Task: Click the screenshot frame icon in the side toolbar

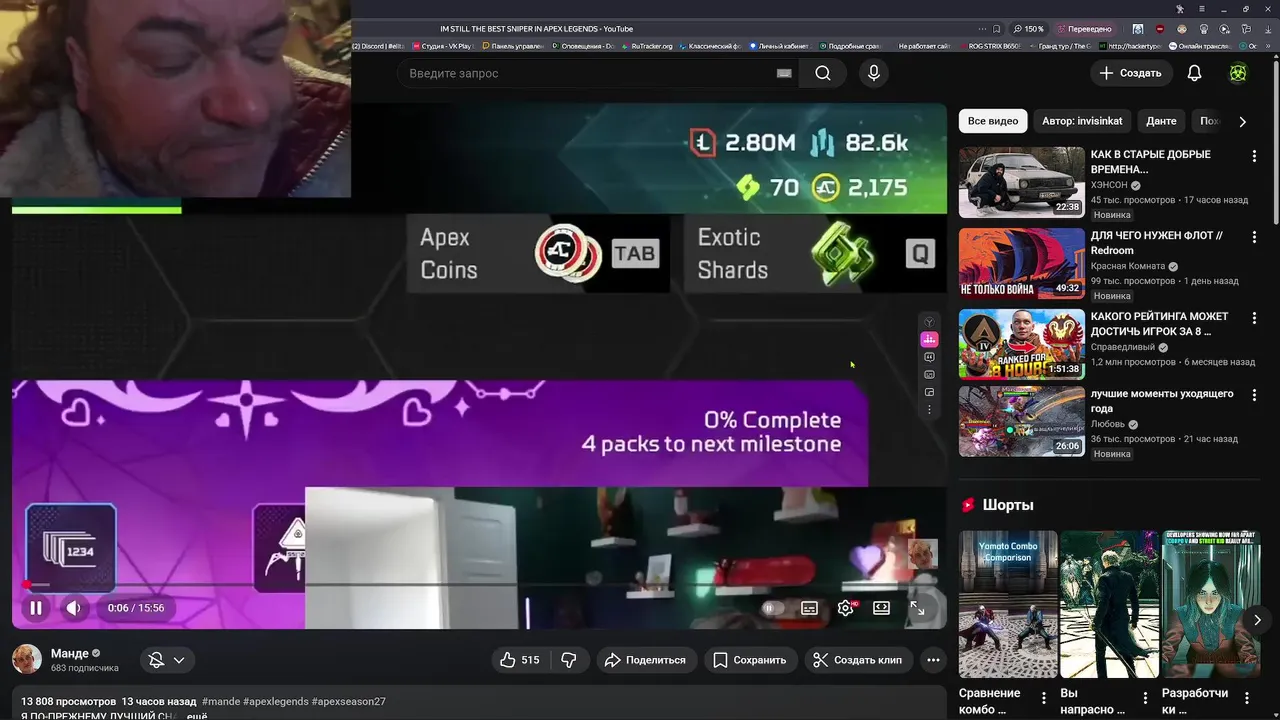Action: [x=929, y=374]
